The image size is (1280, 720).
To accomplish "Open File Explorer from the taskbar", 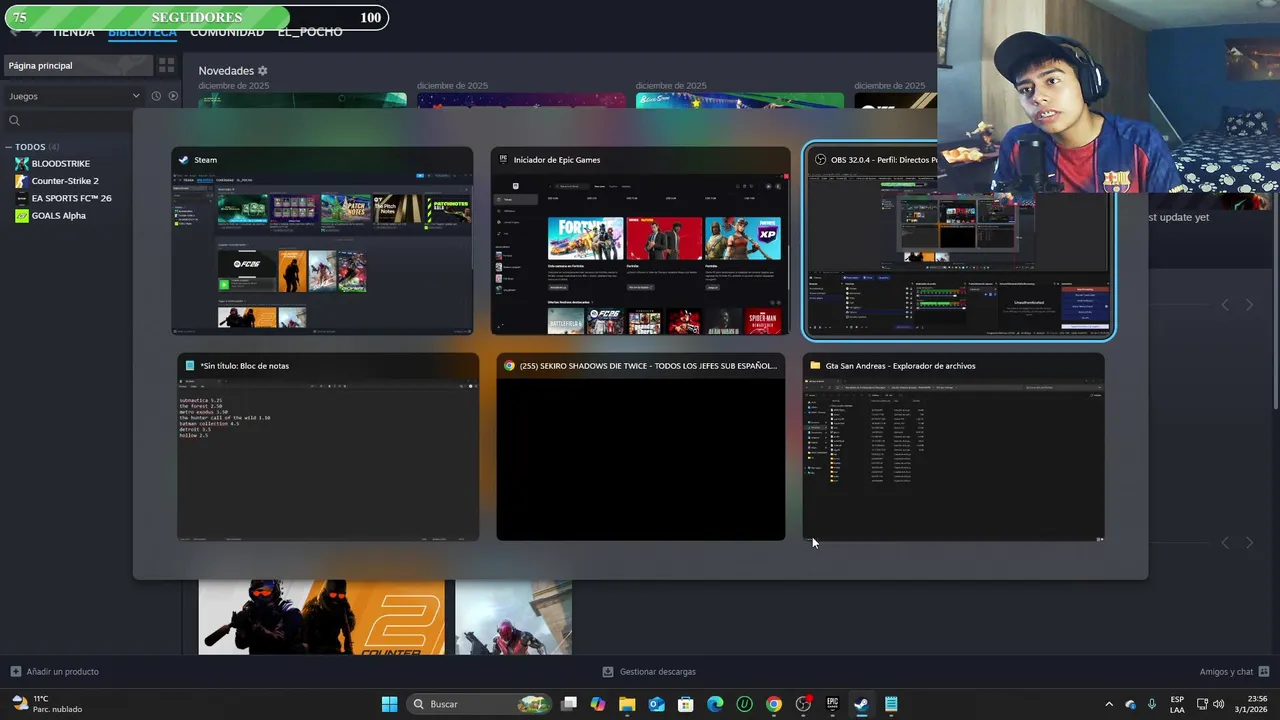I will tap(627, 704).
